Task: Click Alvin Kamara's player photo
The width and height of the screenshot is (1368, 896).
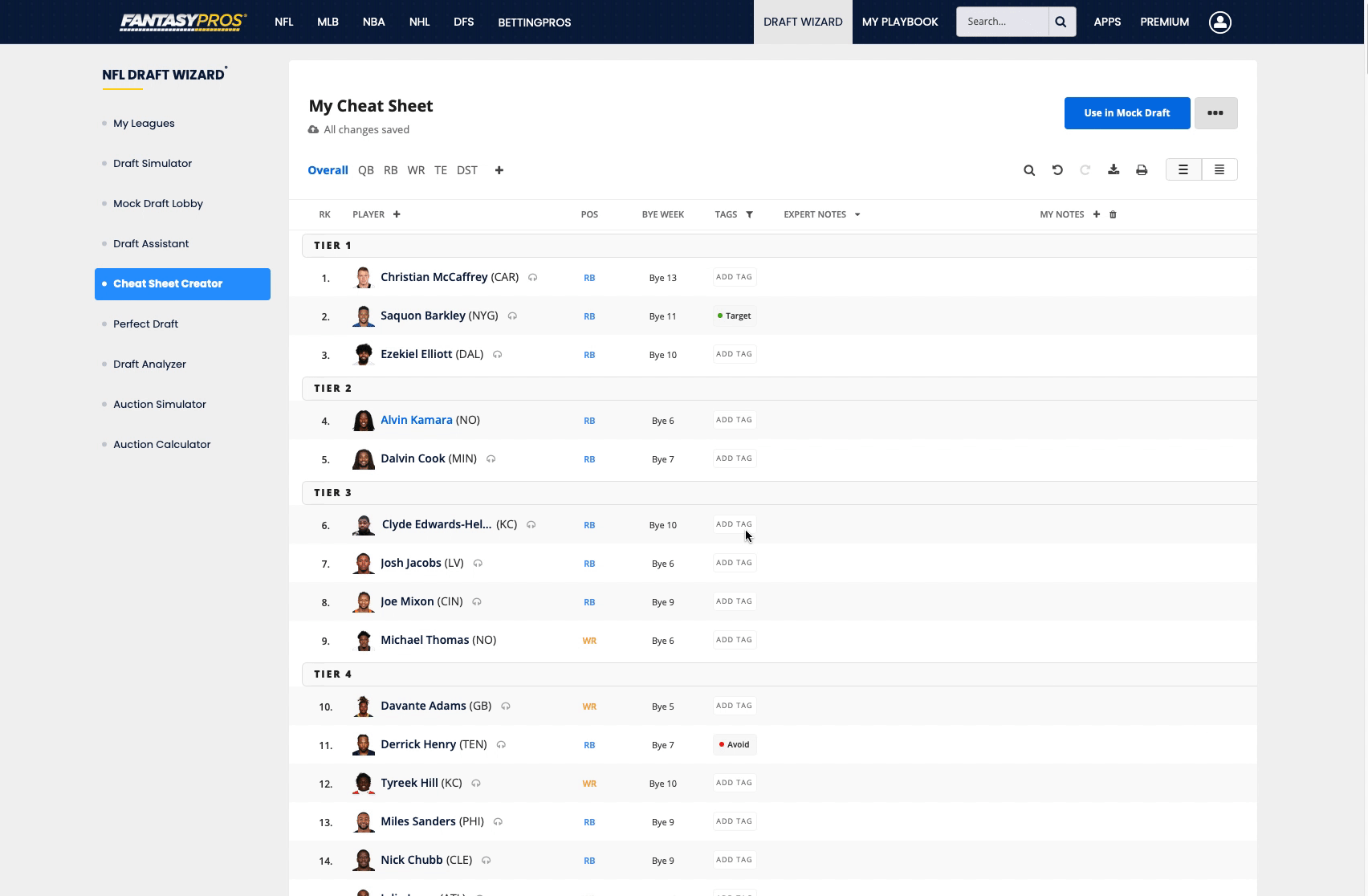Action: [364, 421]
